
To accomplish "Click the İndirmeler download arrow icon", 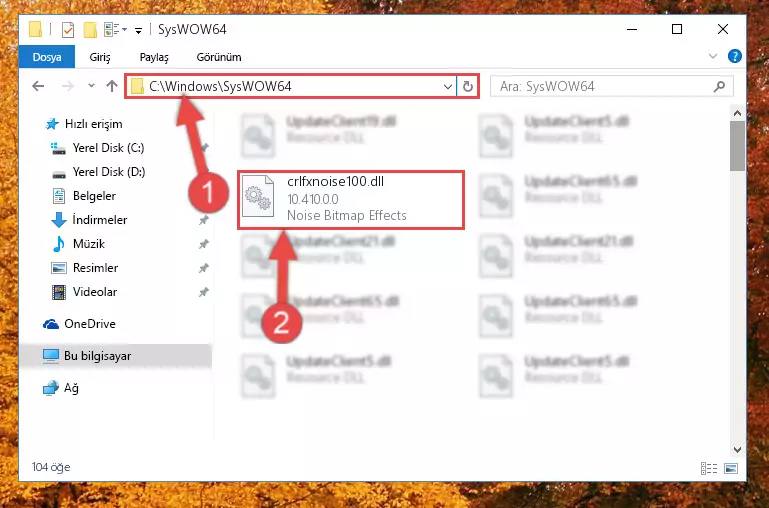I will tap(59, 220).
